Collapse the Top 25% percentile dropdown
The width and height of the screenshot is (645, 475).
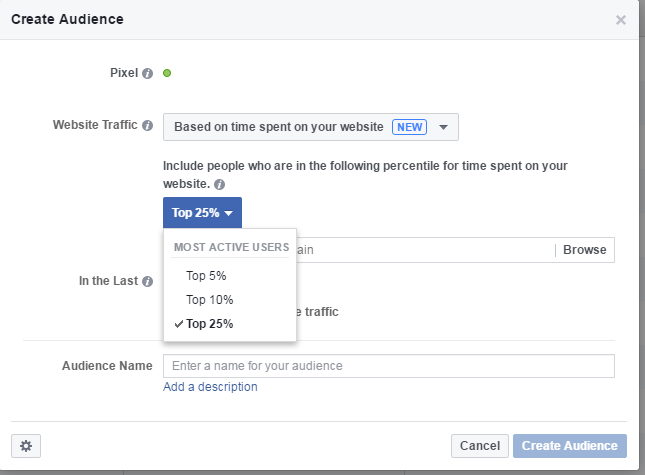pyautogui.click(x=202, y=213)
